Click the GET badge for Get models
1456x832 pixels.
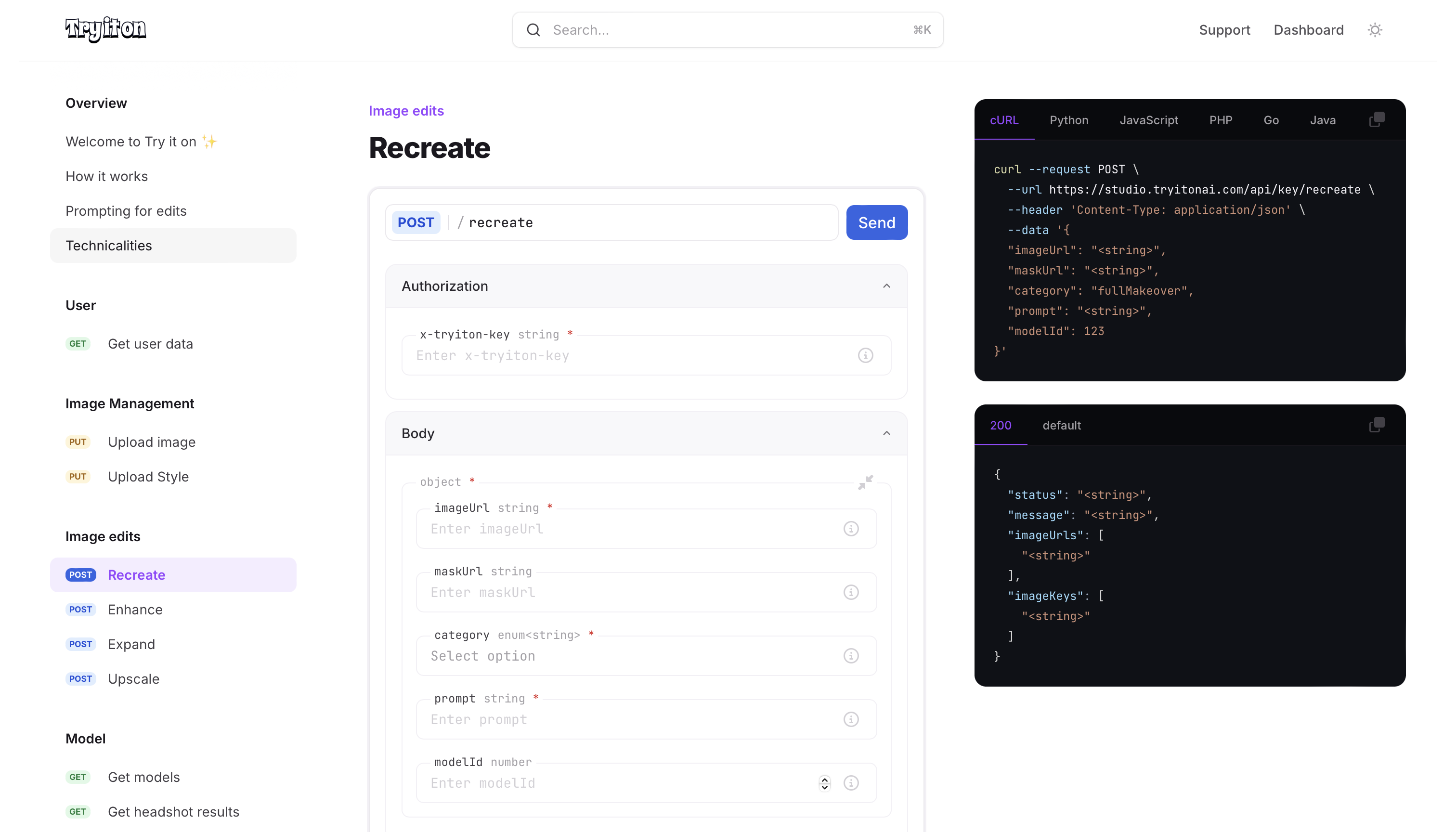(x=78, y=777)
